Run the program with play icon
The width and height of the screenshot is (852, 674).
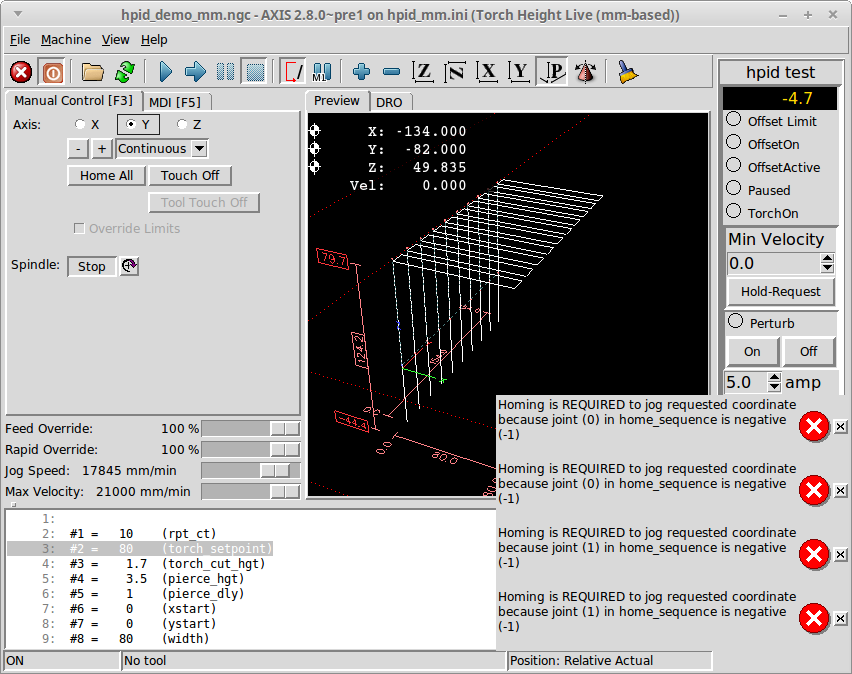click(x=166, y=72)
